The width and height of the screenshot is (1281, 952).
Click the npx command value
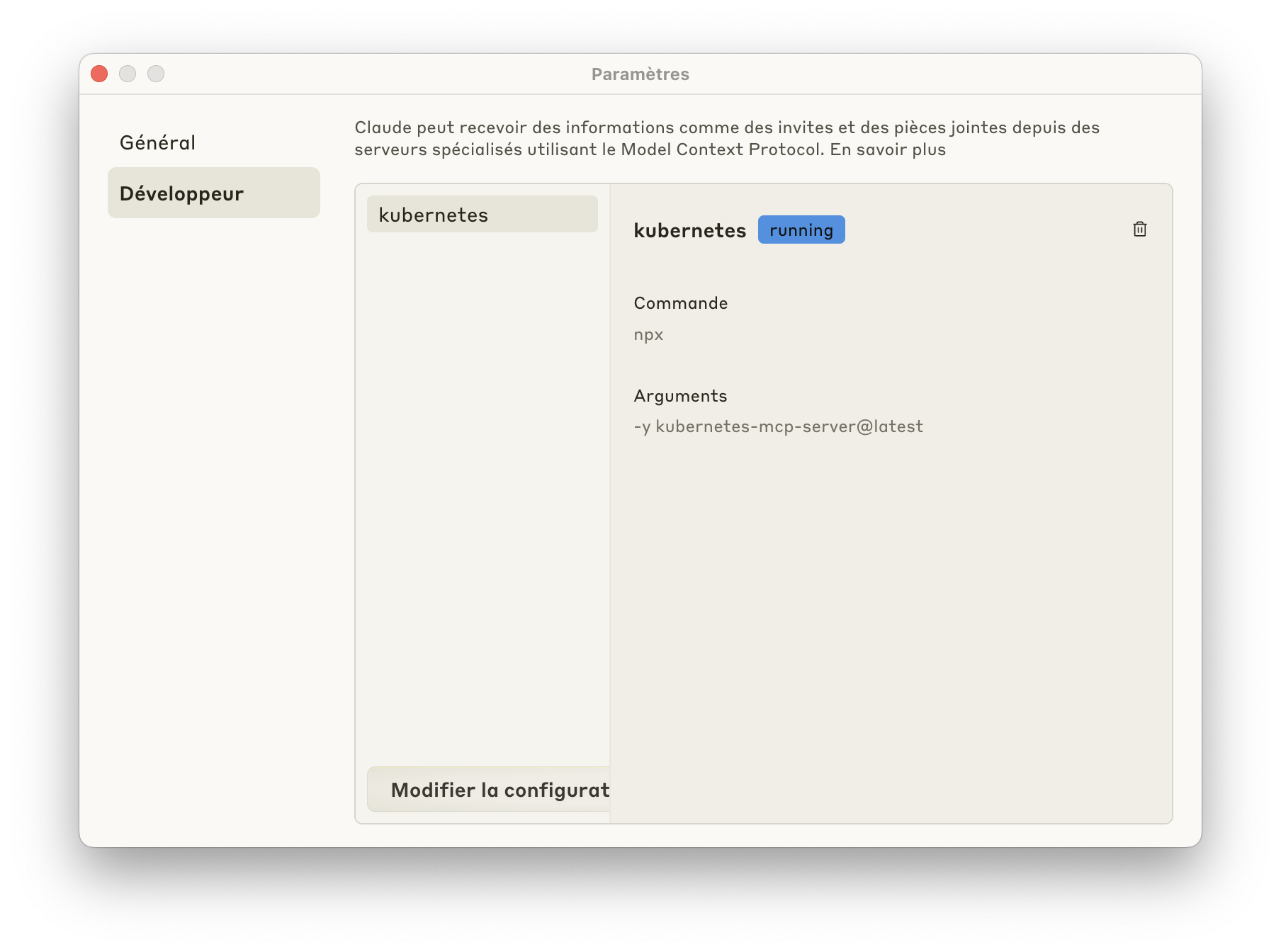pos(648,334)
